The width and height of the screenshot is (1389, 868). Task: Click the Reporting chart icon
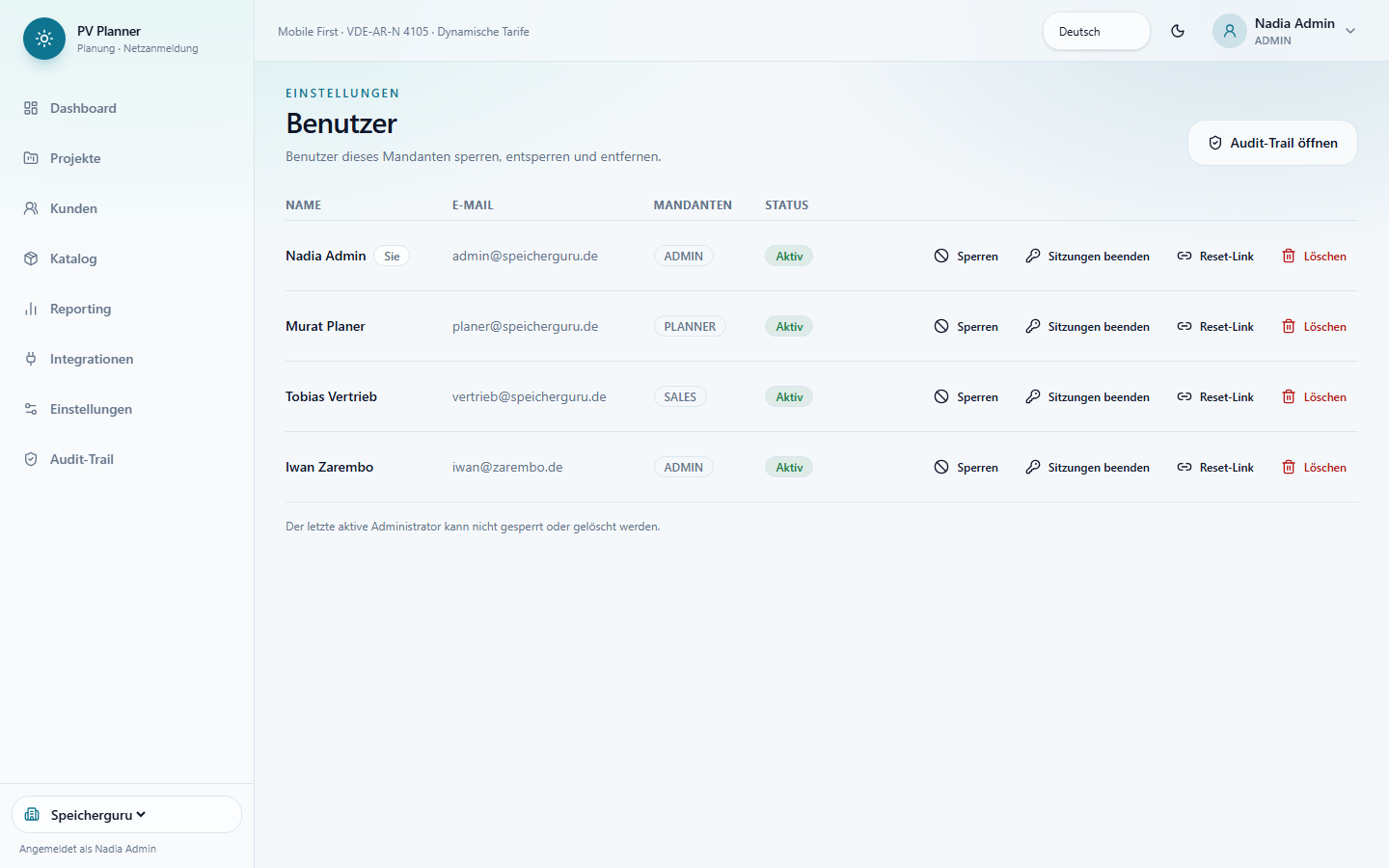[x=31, y=309]
